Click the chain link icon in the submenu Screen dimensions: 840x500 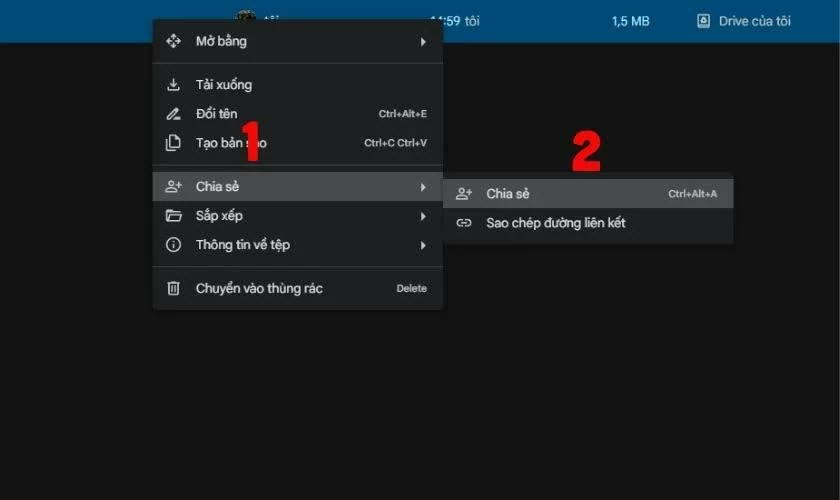(463, 223)
